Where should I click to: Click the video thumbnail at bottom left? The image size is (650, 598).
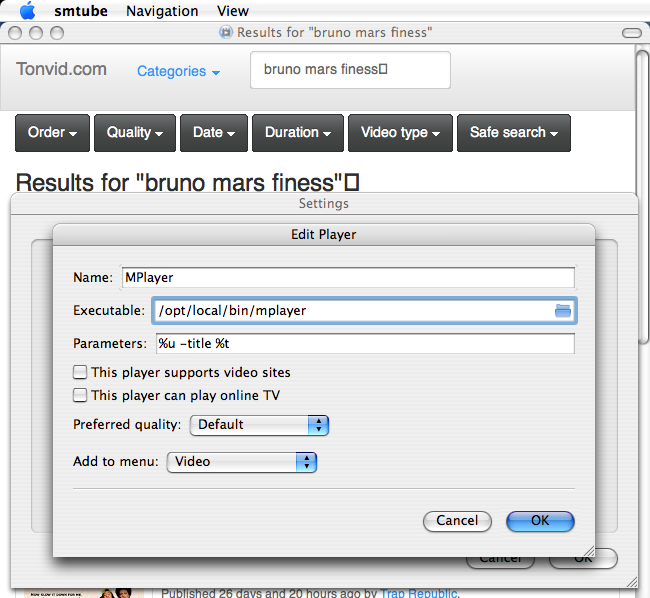click(x=84, y=593)
